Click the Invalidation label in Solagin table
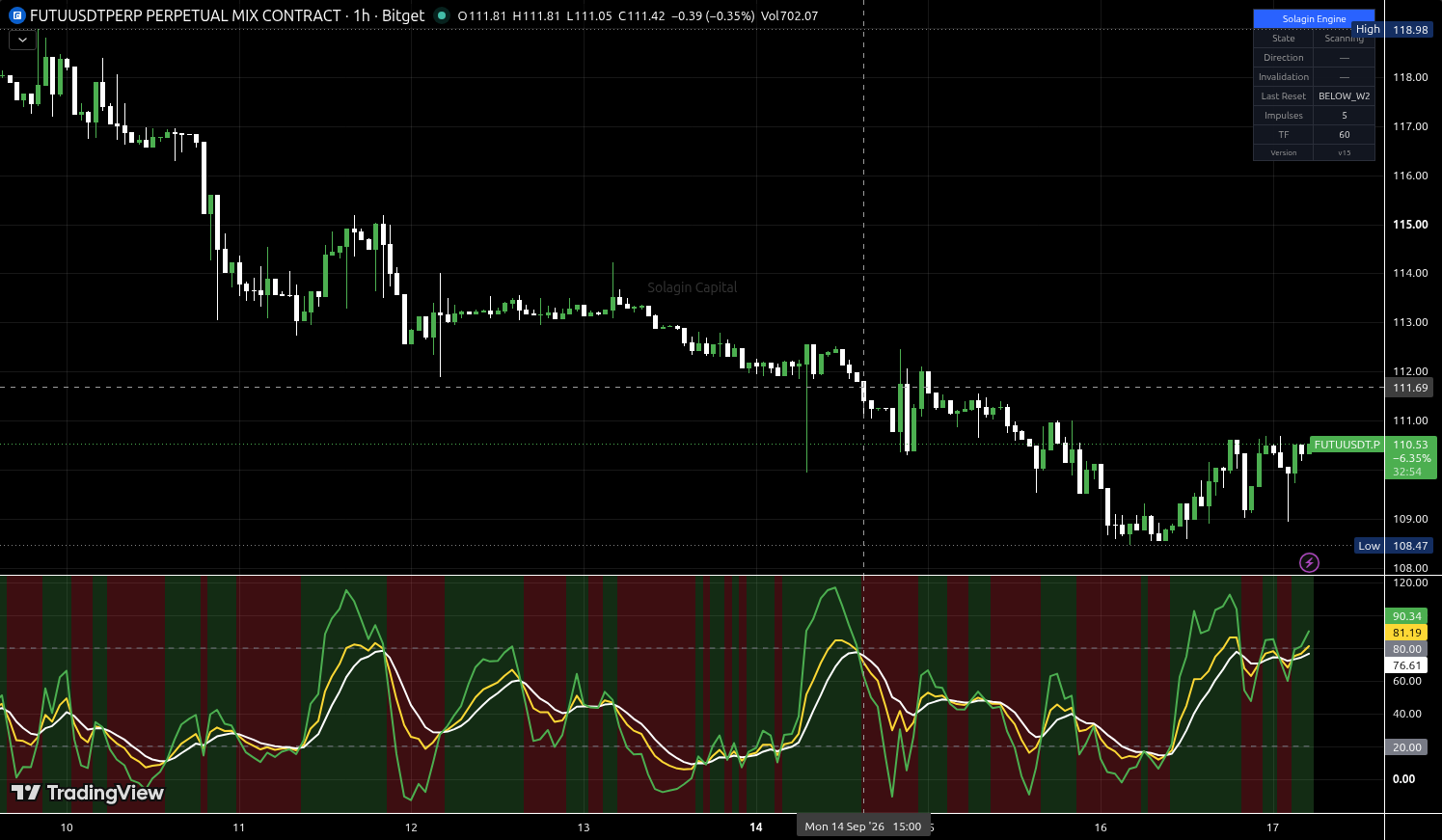This screenshot has width=1442, height=840. click(1284, 77)
